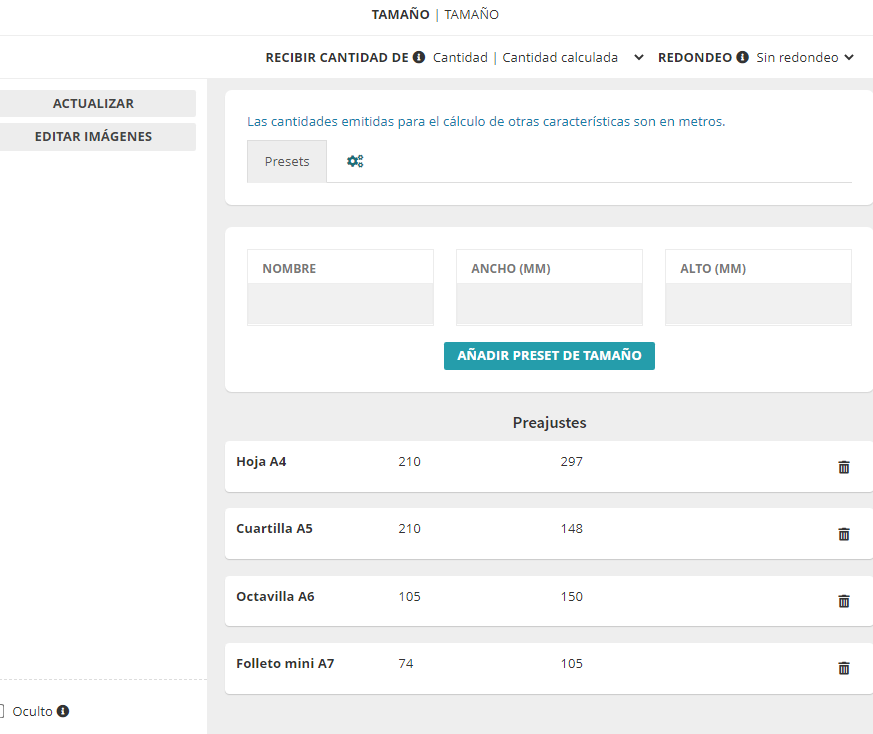Select the Alto (MM) input field
873x734 pixels.
pyautogui.click(x=758, y=303)
